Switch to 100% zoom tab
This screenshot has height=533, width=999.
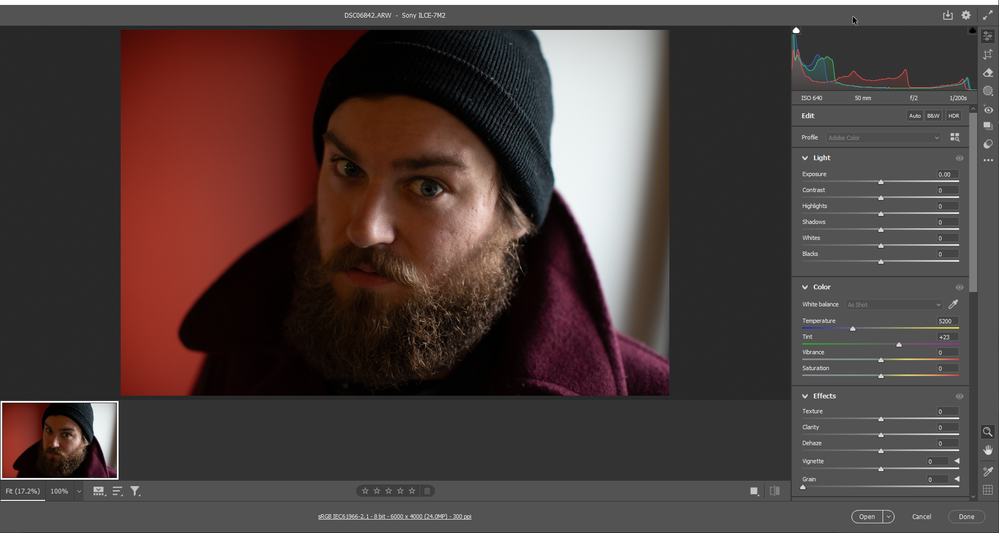59,492
